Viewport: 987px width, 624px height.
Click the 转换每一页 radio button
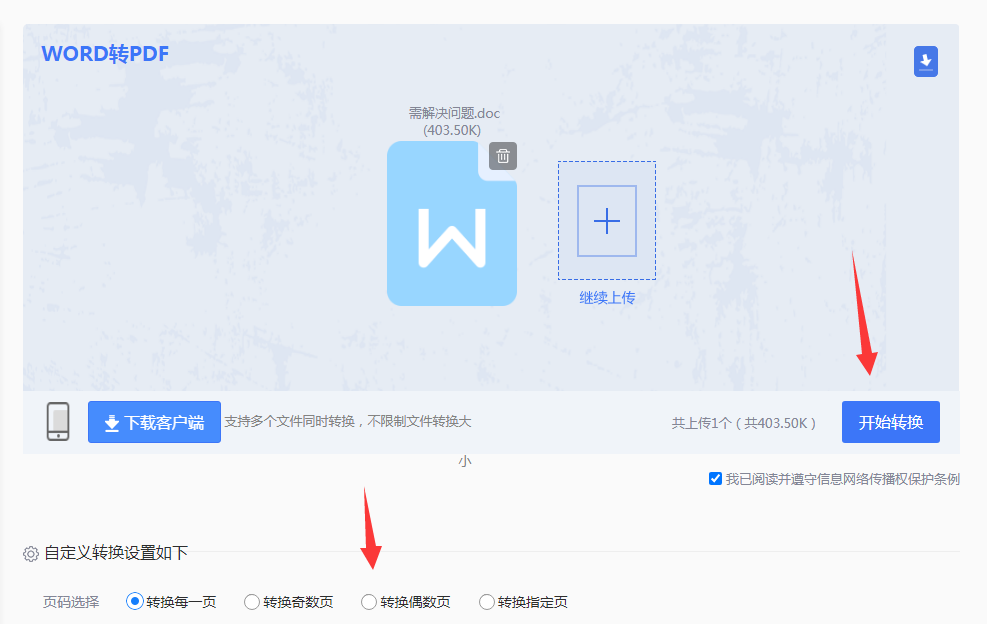(x=133, y=602)
